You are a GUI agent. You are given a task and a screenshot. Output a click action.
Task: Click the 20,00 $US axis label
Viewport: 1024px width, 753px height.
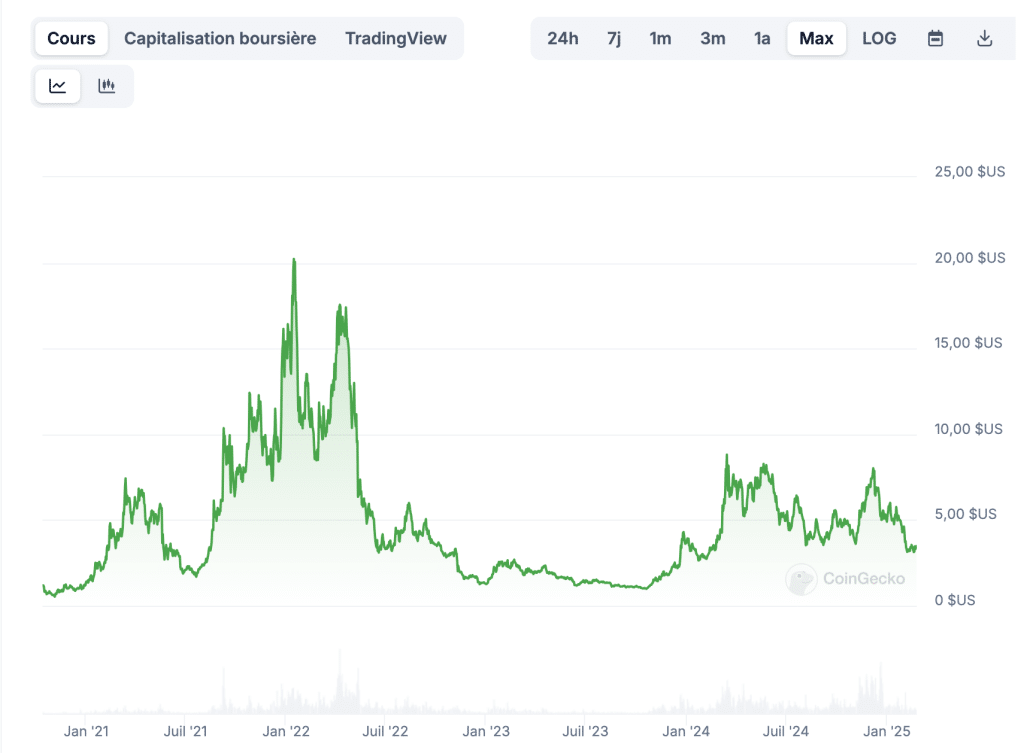point(970,258)
